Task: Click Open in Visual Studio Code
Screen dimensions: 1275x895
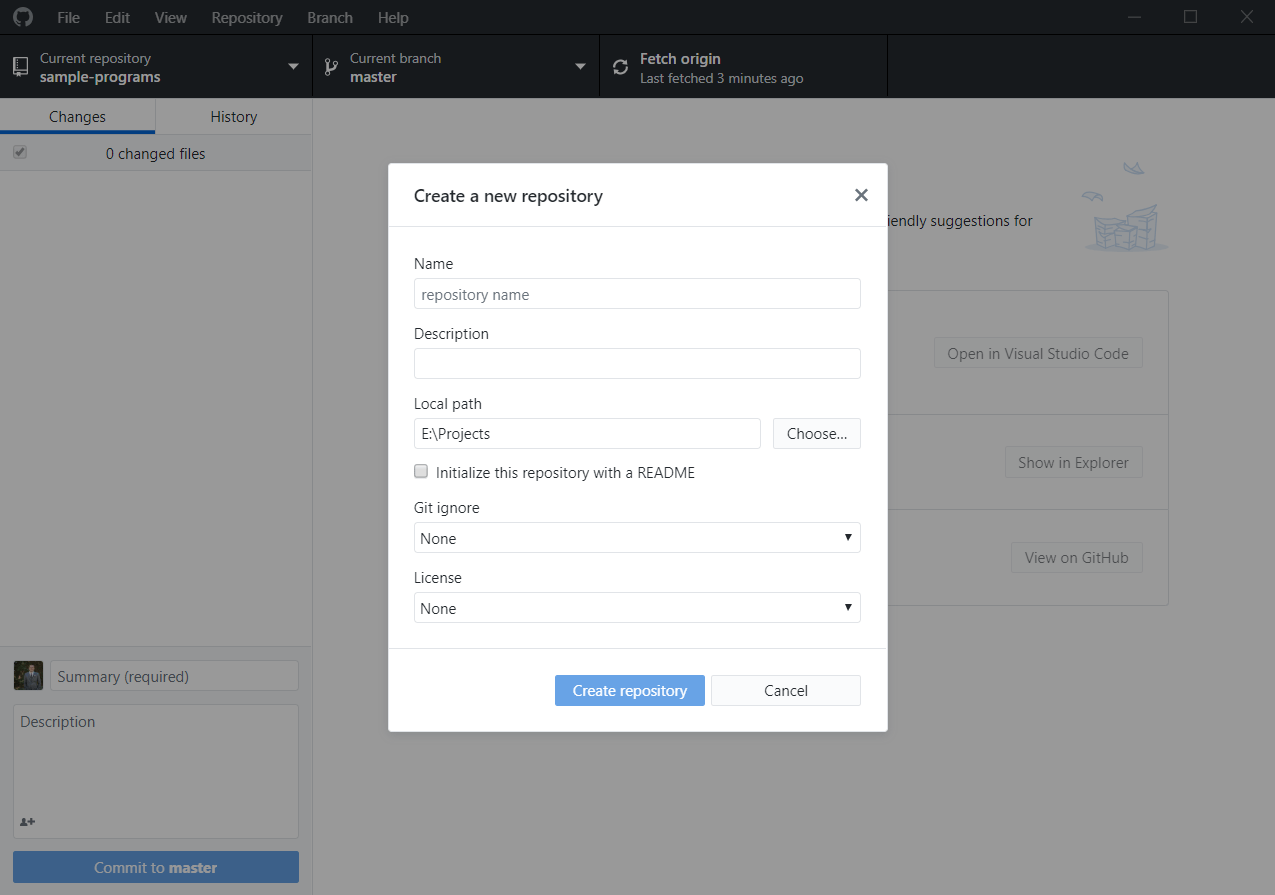Action: [x=1037, y=352]
